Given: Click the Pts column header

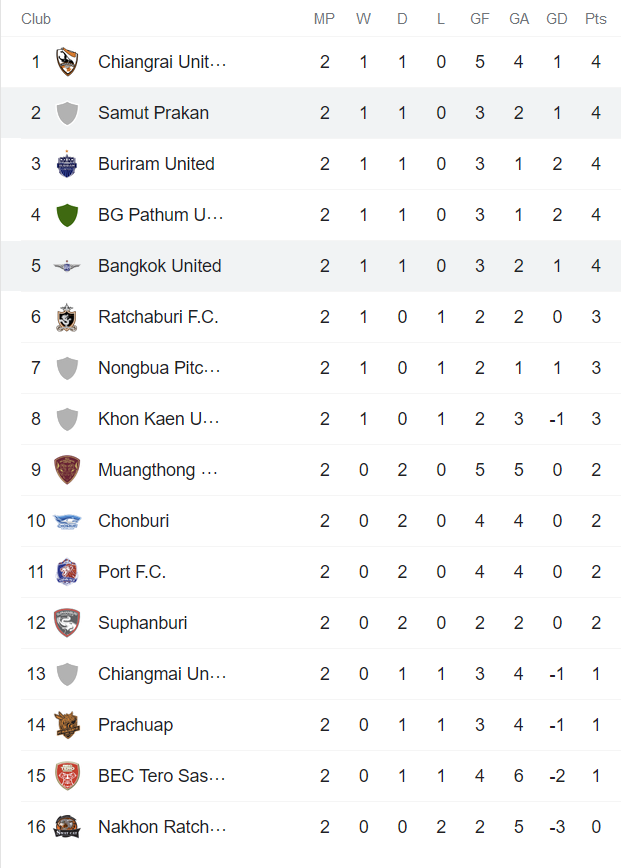Looking at the screenshot, I should pyautogui.click(x=595, y=19).
